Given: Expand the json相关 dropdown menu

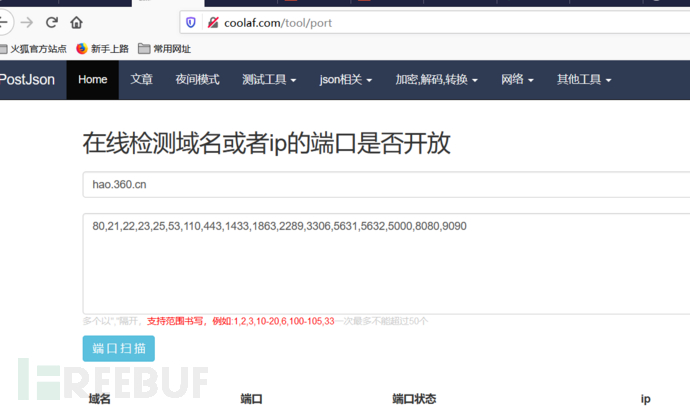Looking at the screenshot, I should click(x=345, y=80).
